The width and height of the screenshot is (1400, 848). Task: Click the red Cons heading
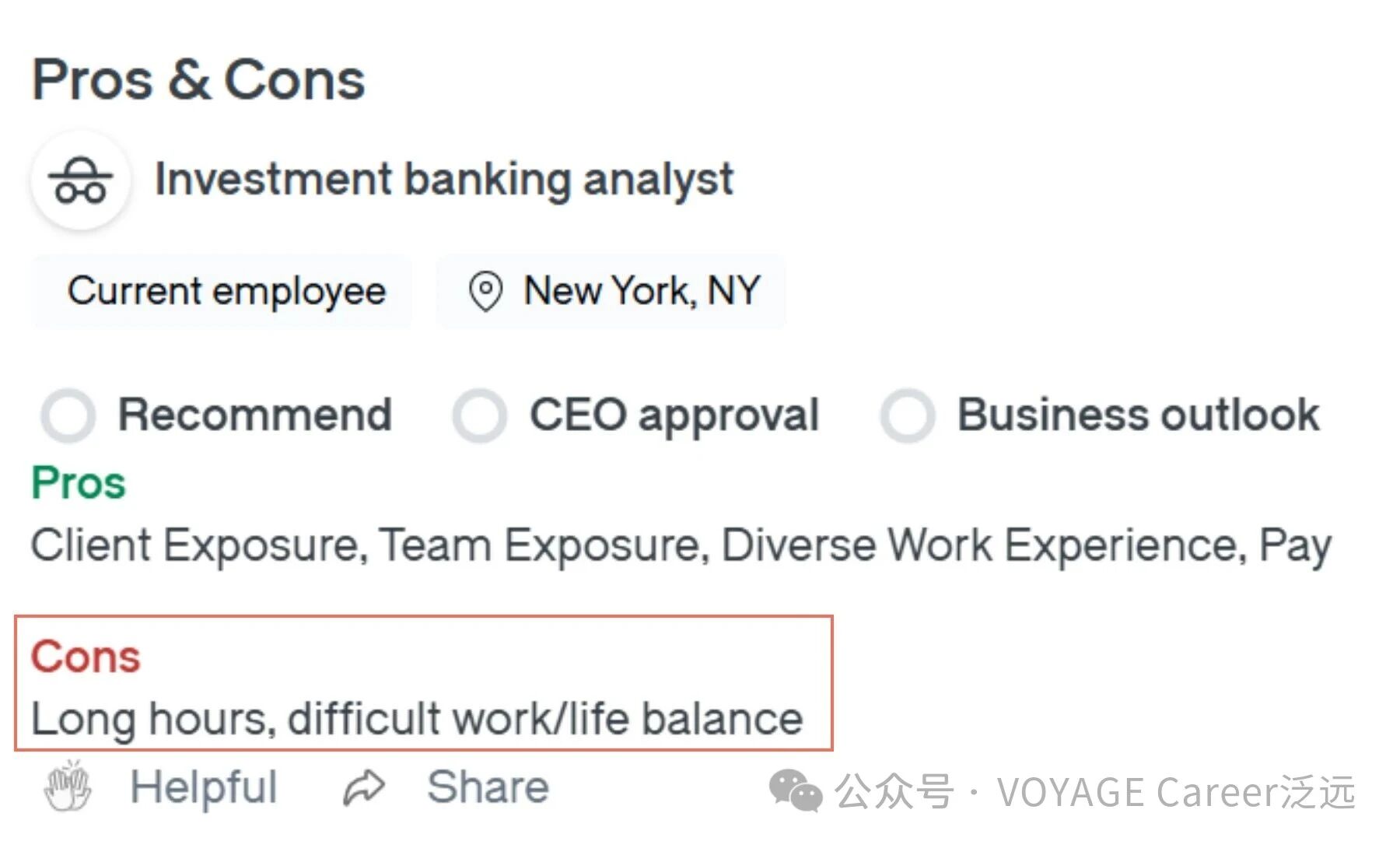[x=86, y=657]
